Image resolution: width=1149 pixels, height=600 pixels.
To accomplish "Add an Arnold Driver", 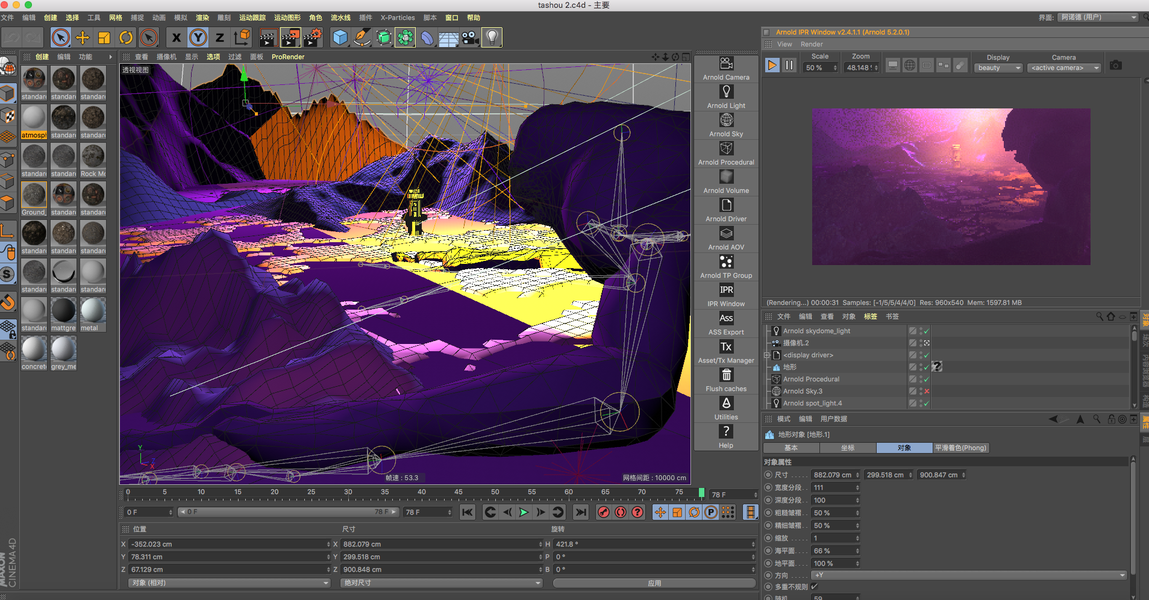I will 726,210.
